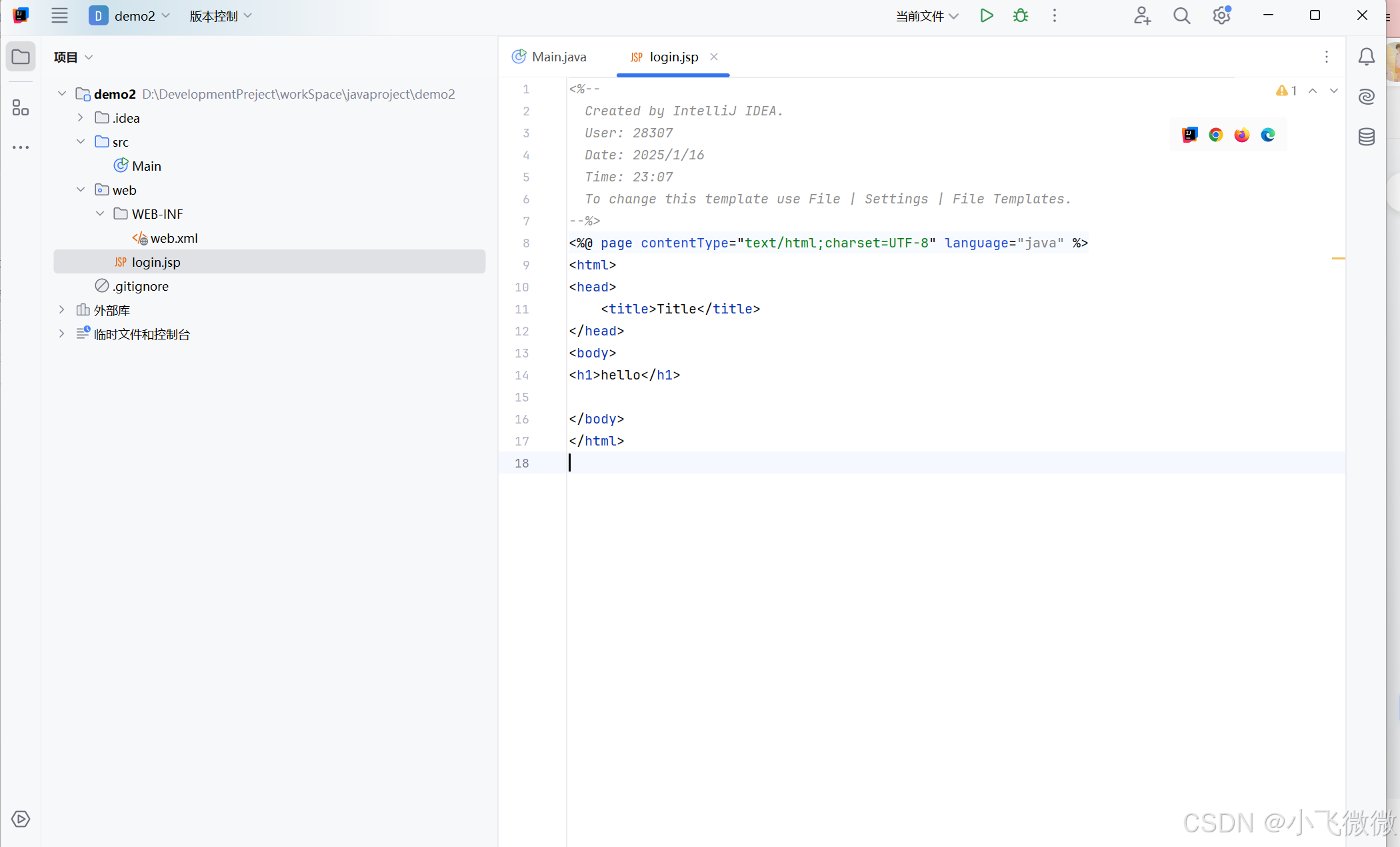1400x847 pixels.
Task: Open login.jsp preview in Firefox
Action: tap(1241, 135)
